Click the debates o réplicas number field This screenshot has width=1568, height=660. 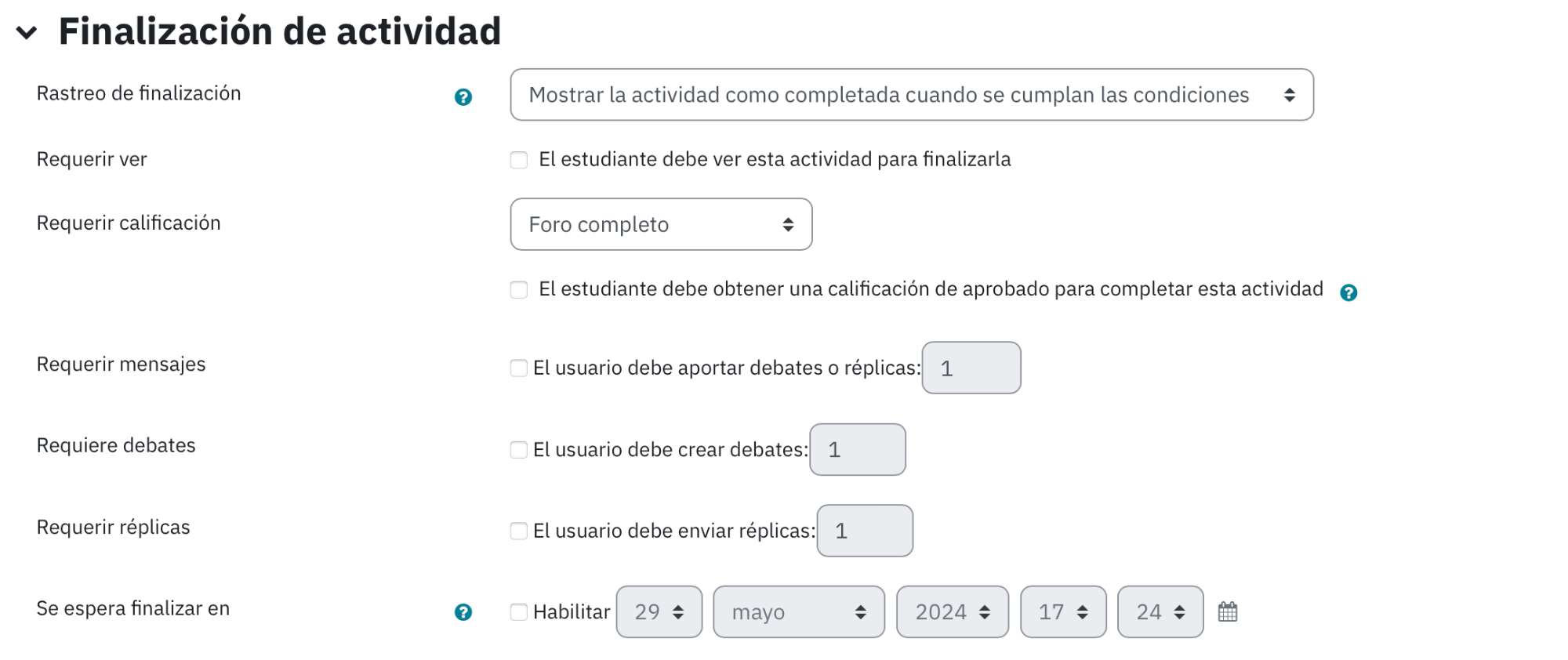coord(971,368)
